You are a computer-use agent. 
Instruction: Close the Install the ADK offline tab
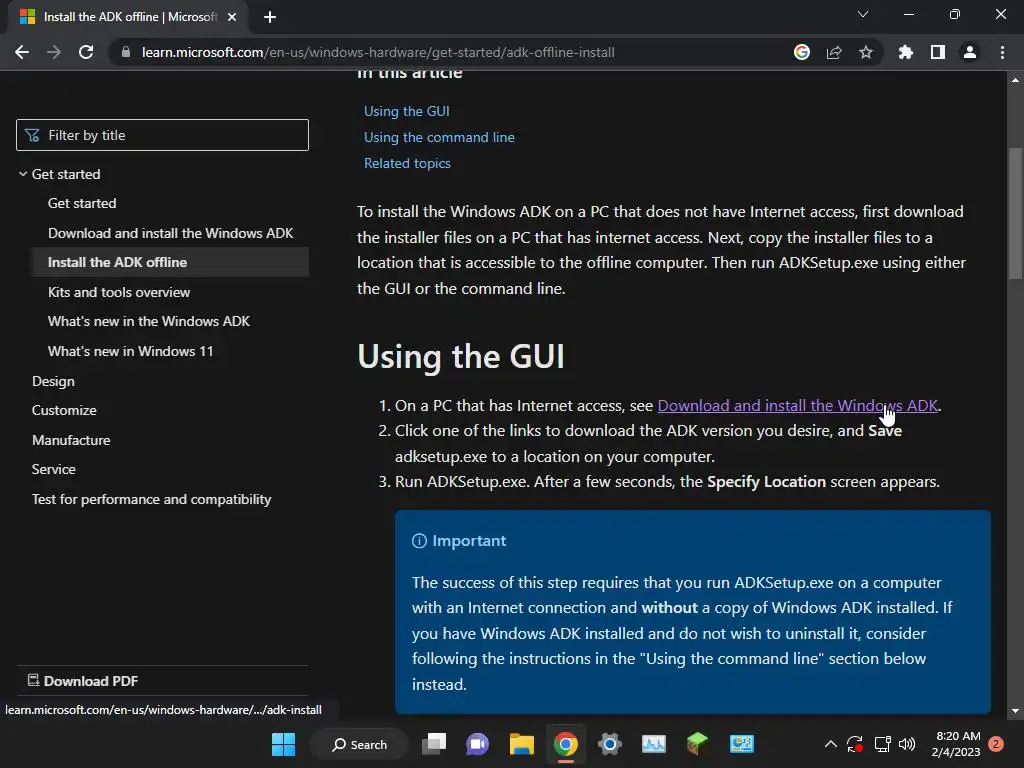point(232,17)
